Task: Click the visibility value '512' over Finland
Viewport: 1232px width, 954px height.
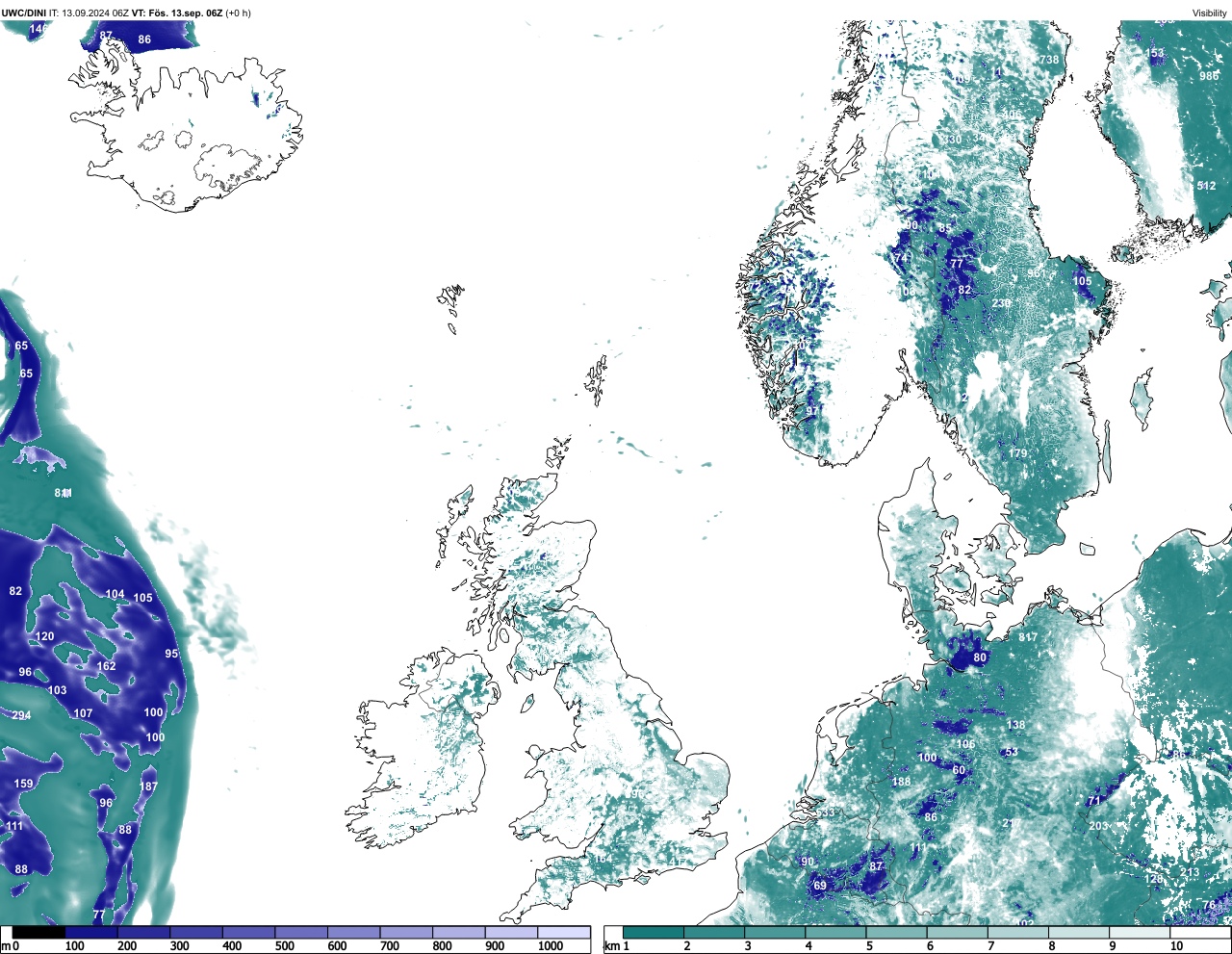Action: point(1206,186)
